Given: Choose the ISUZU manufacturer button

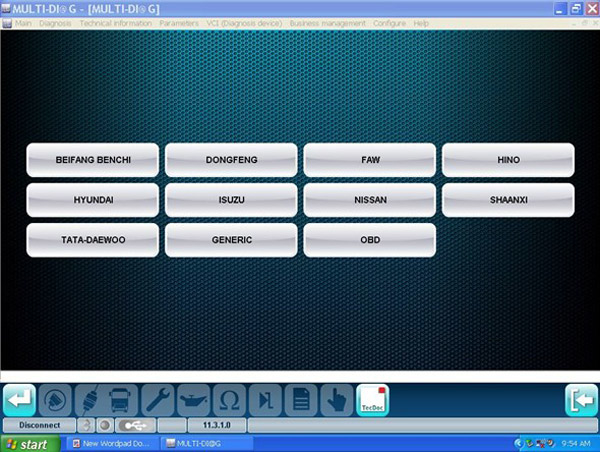Looking at the screenshot, I should (231, 200).
